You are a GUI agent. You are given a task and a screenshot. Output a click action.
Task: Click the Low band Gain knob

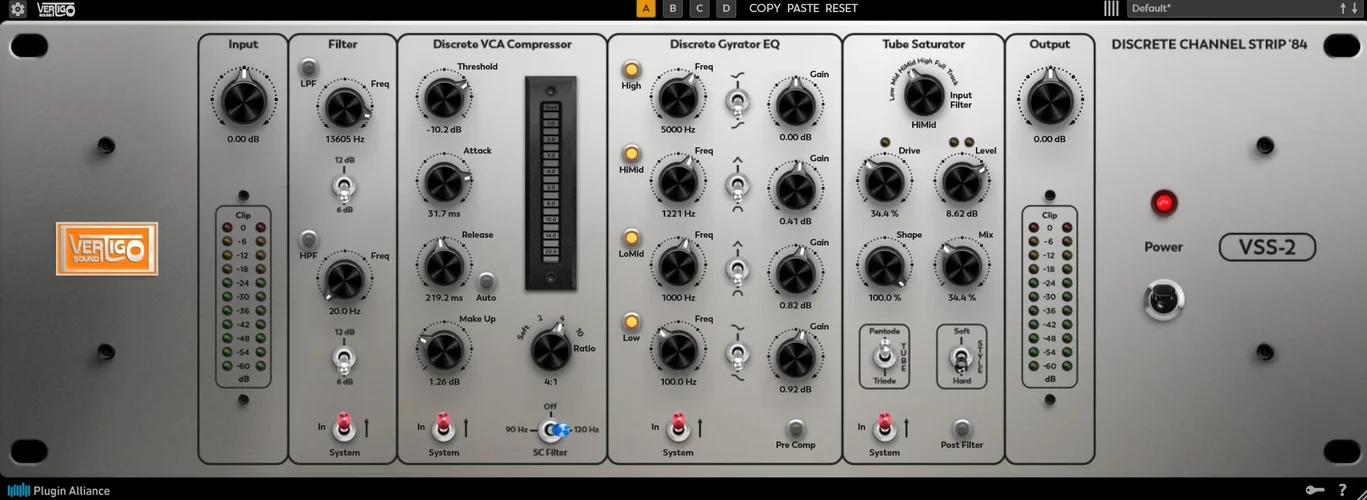click(x=796, y=358)
